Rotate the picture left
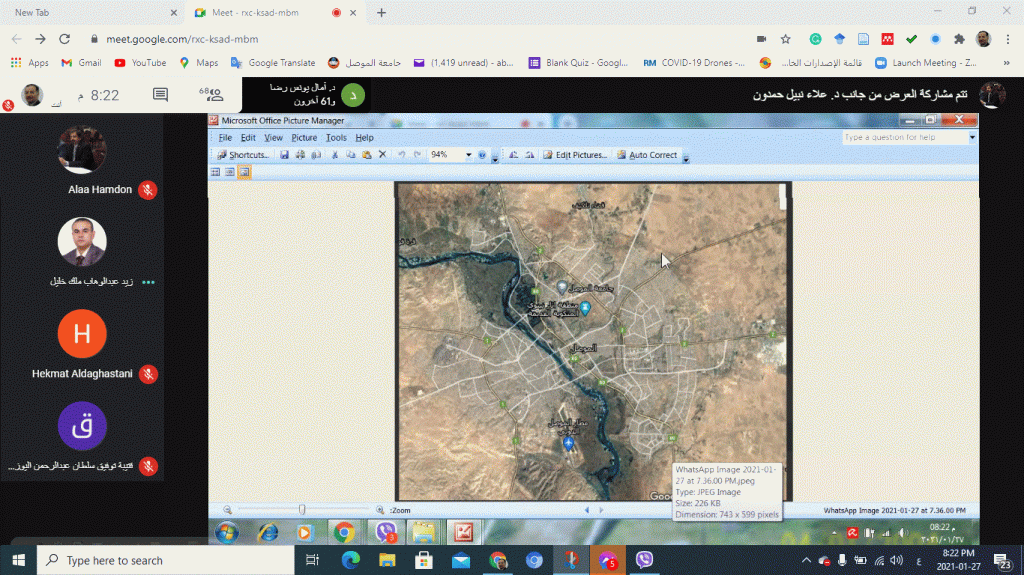Screen dimensions: 1024x575 click(x=512, y=155)
